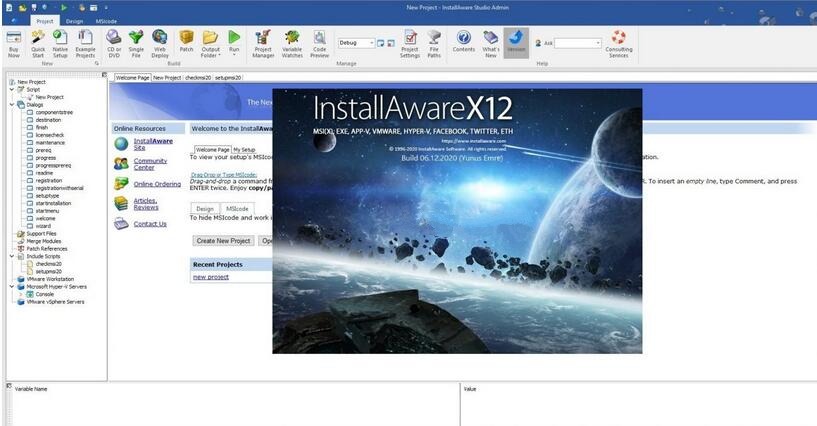Screen dimensions: 817x426
Task: Select the licensecheck dialog in tree
Action: pyautogui.click(x=49, y=135)
